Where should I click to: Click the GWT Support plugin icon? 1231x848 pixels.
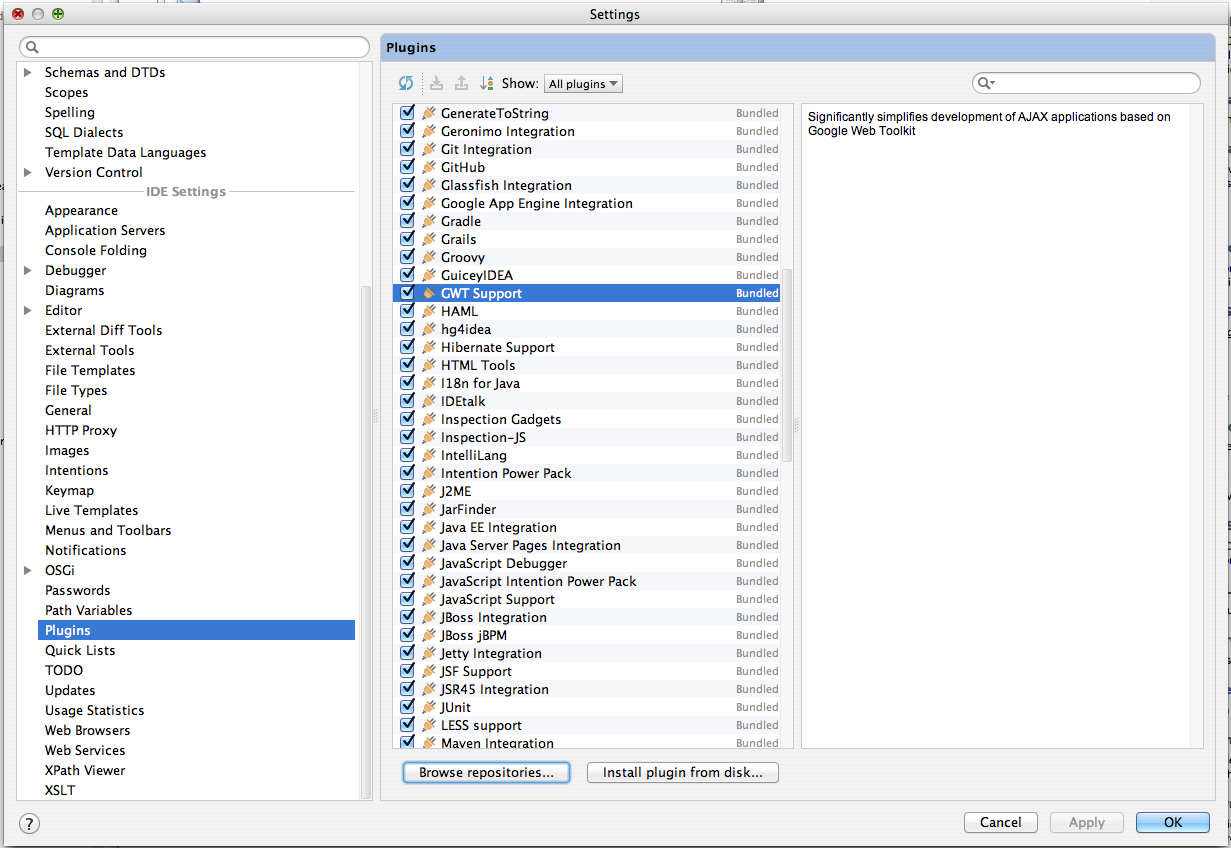429,293
